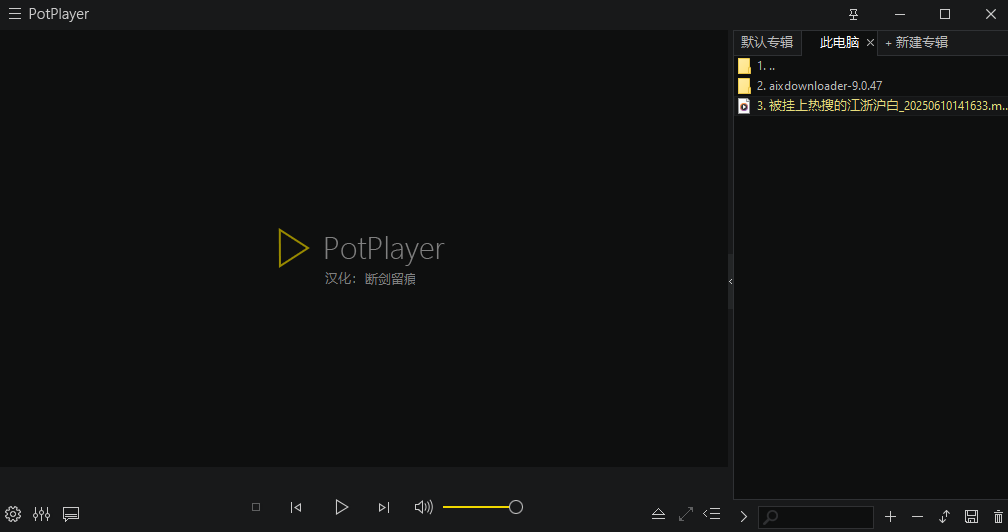Remove item with the minus icon

917,517
